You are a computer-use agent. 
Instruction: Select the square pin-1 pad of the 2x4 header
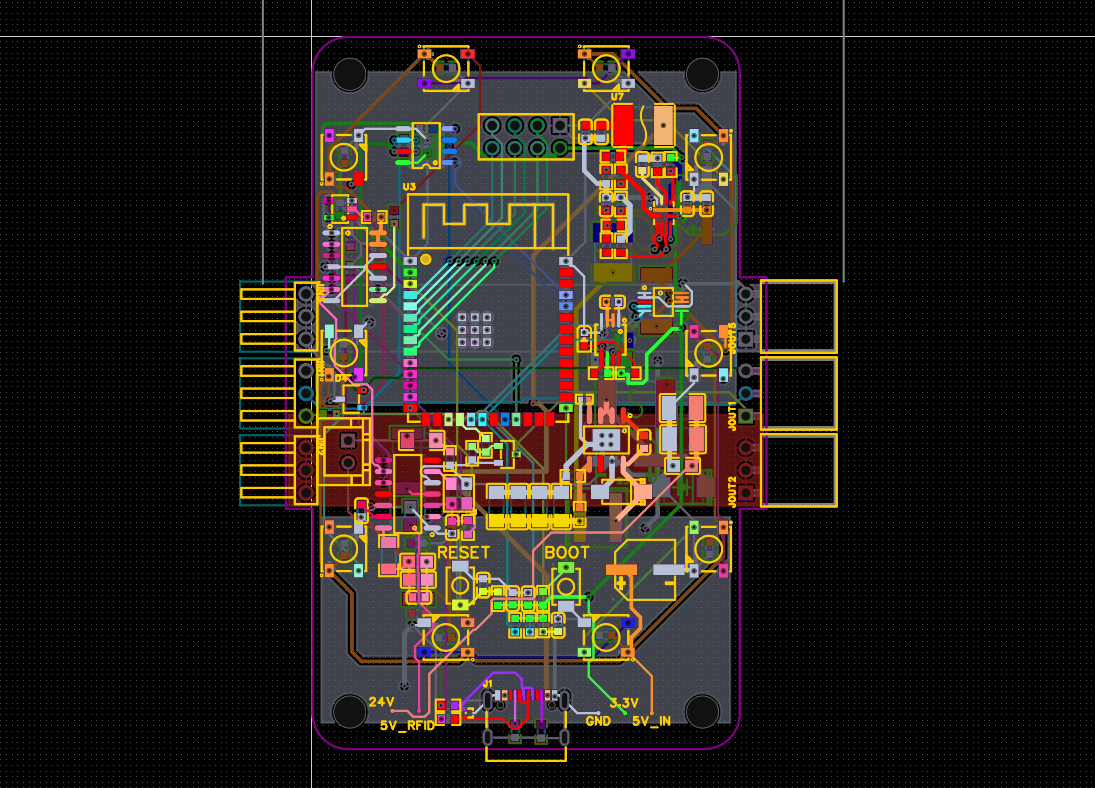pos(559,126)
